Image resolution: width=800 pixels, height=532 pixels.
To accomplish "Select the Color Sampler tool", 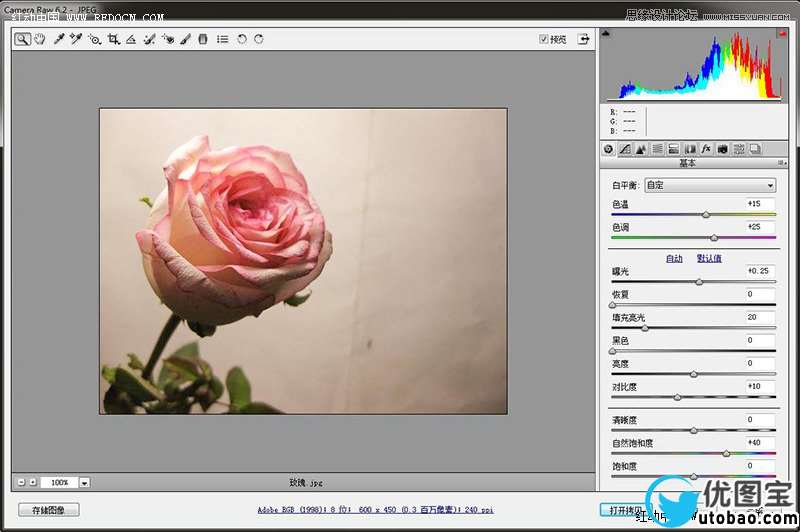I will click(x=76, y=39).
